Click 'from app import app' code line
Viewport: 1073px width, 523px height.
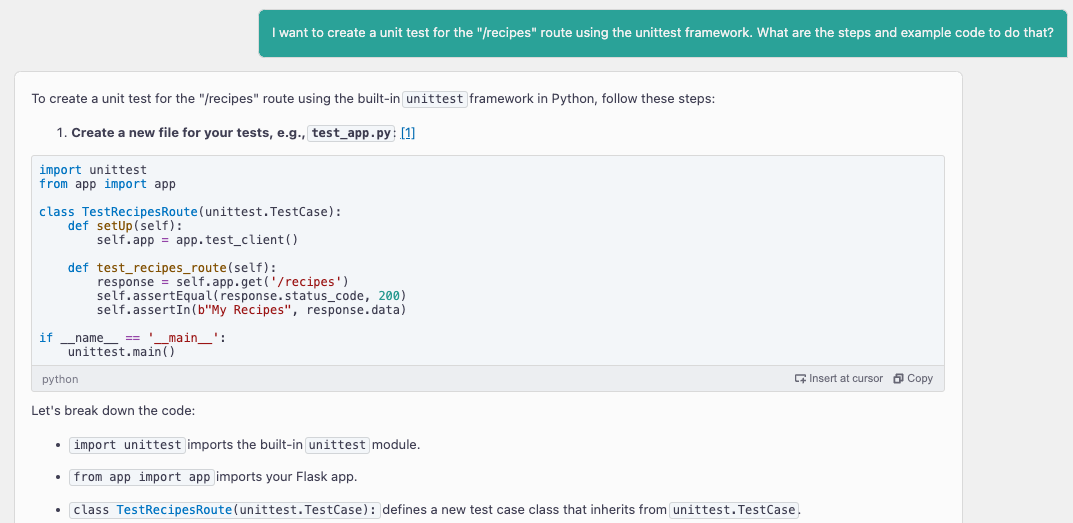[x=107, y=183]
